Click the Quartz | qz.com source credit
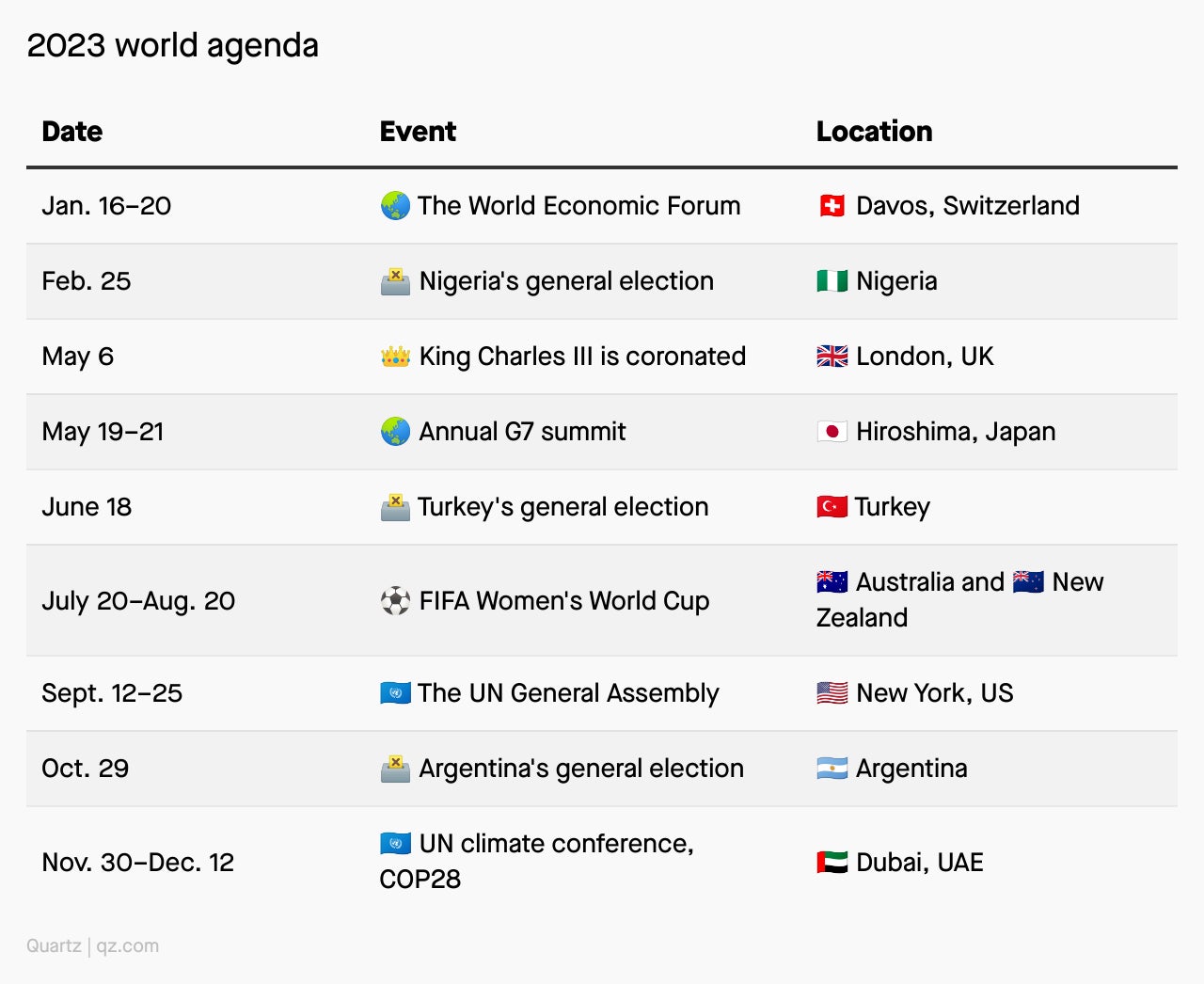1204x984 pixels. pos(92,945)
